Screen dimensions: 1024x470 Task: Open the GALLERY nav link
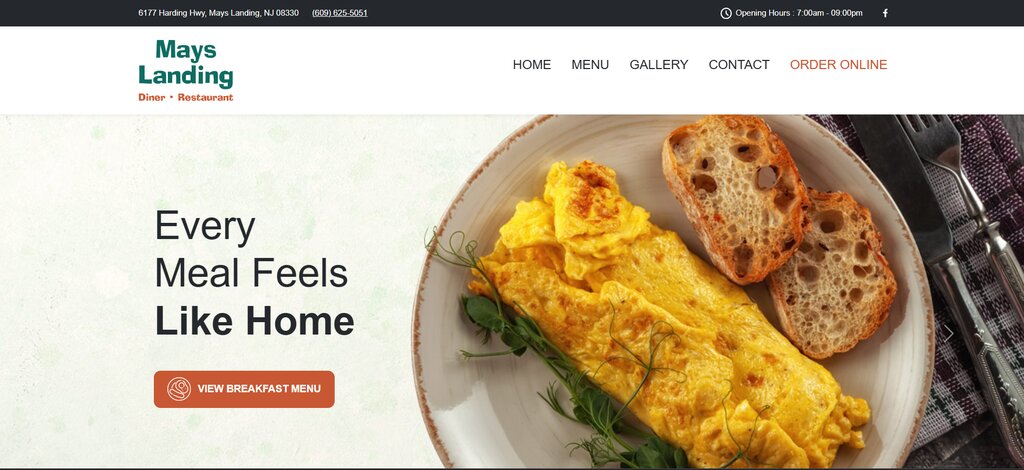pos(658,65)
